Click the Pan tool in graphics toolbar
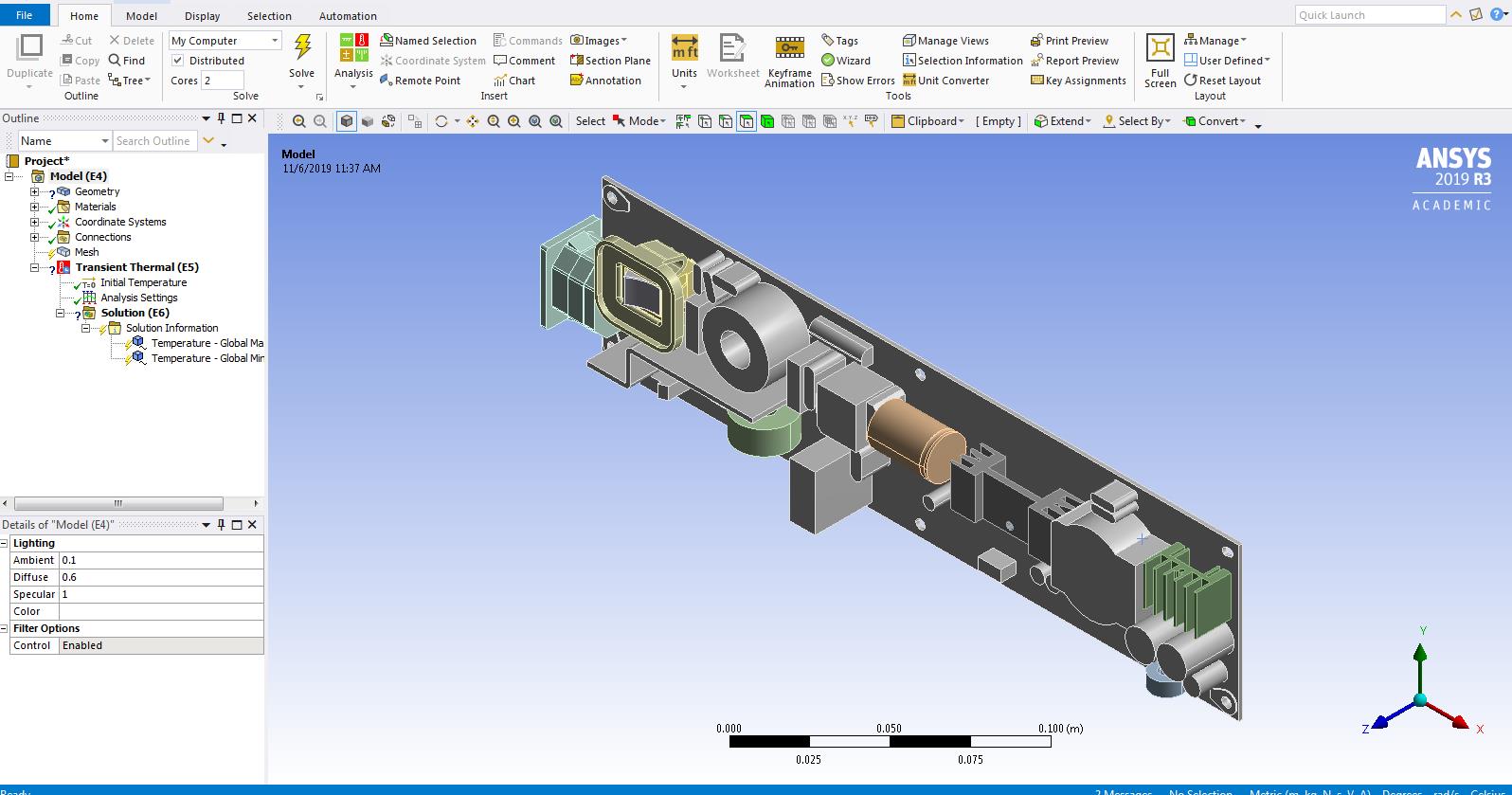 (473, 121)
